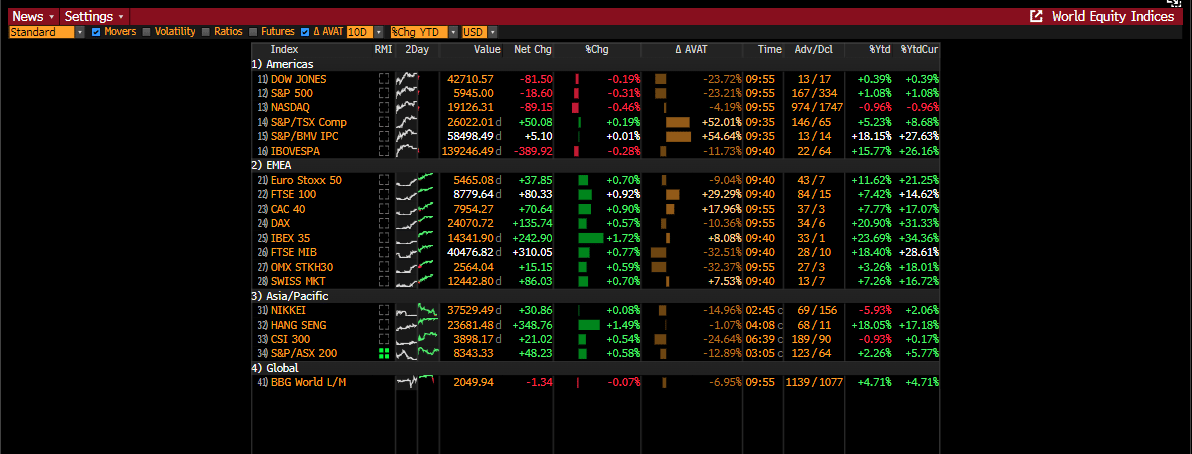
Task: Click the %YtdCur column header
Action: coord(919,49)
